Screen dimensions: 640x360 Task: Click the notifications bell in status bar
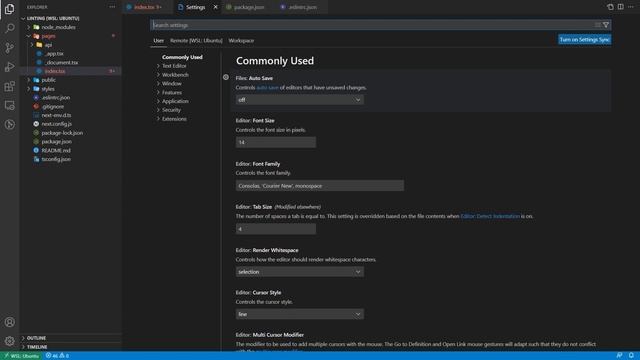[x=631, y=356]
